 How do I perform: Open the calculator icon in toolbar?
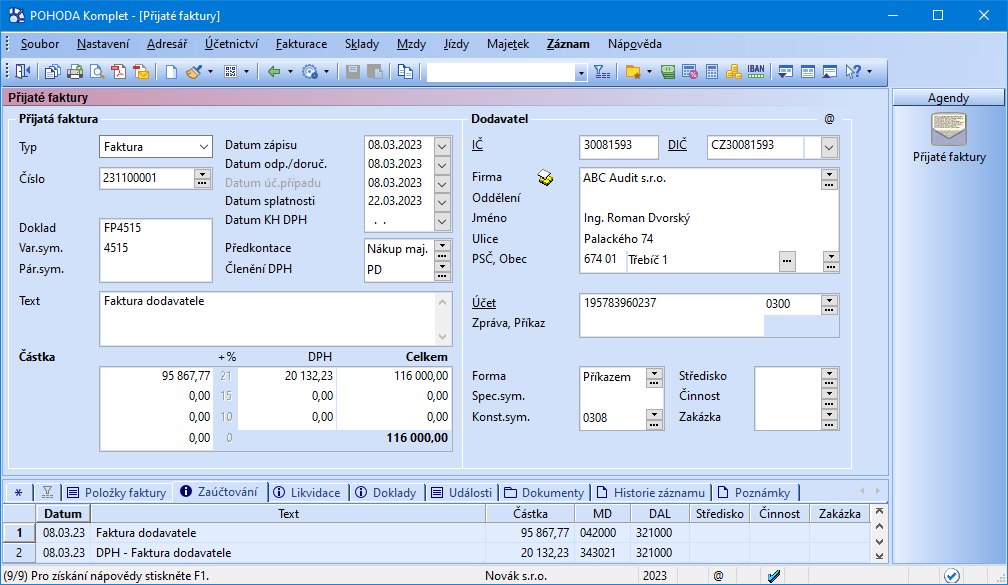point(712,72)
